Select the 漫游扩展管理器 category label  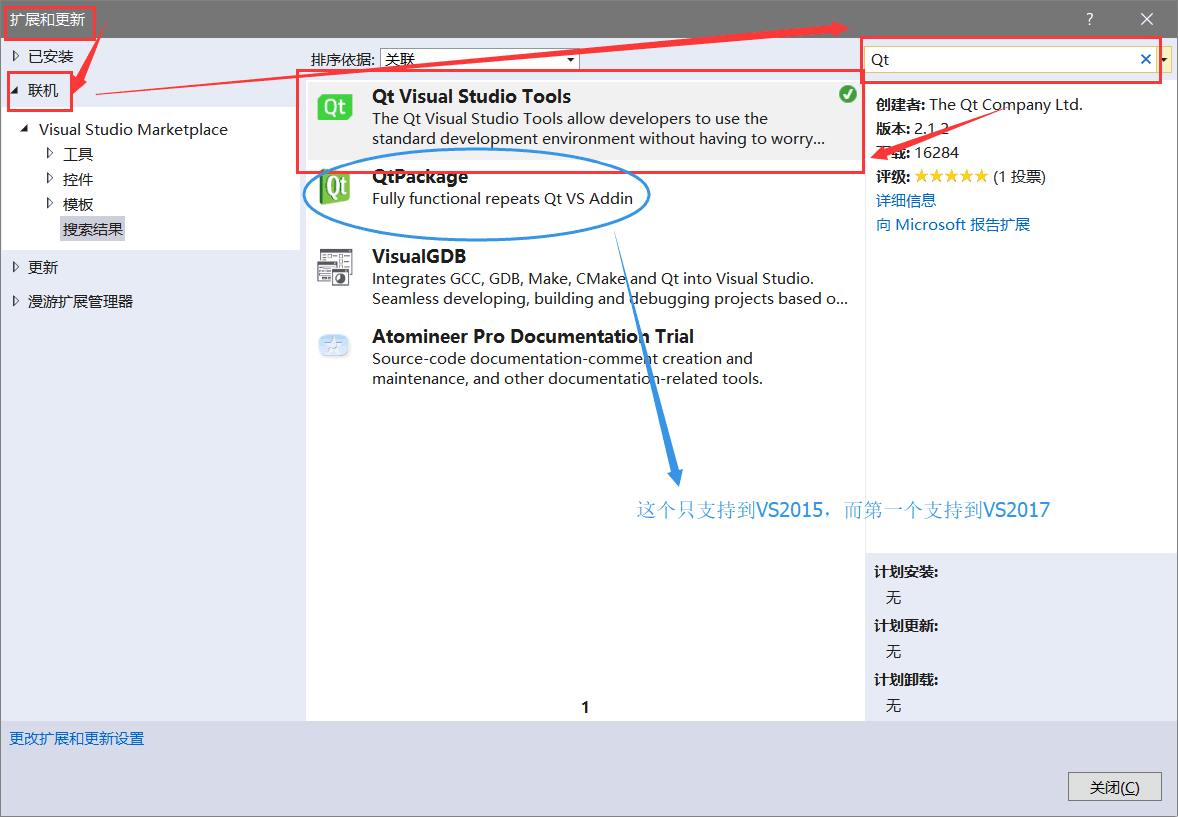tap(80, 301)
